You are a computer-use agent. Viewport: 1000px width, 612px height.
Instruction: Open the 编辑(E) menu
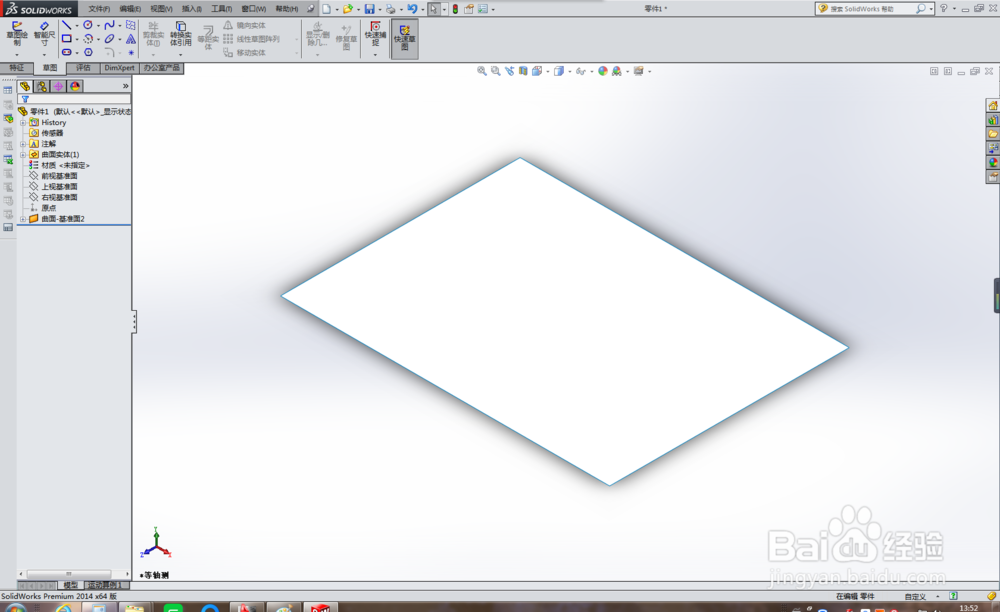click(x=130, y=9)
